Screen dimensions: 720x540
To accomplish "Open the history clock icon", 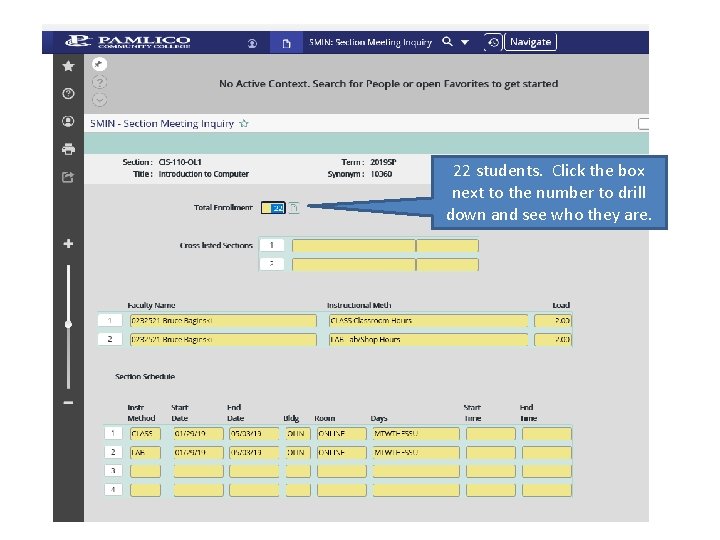I will pyautogui.click(x=493, y=43).
